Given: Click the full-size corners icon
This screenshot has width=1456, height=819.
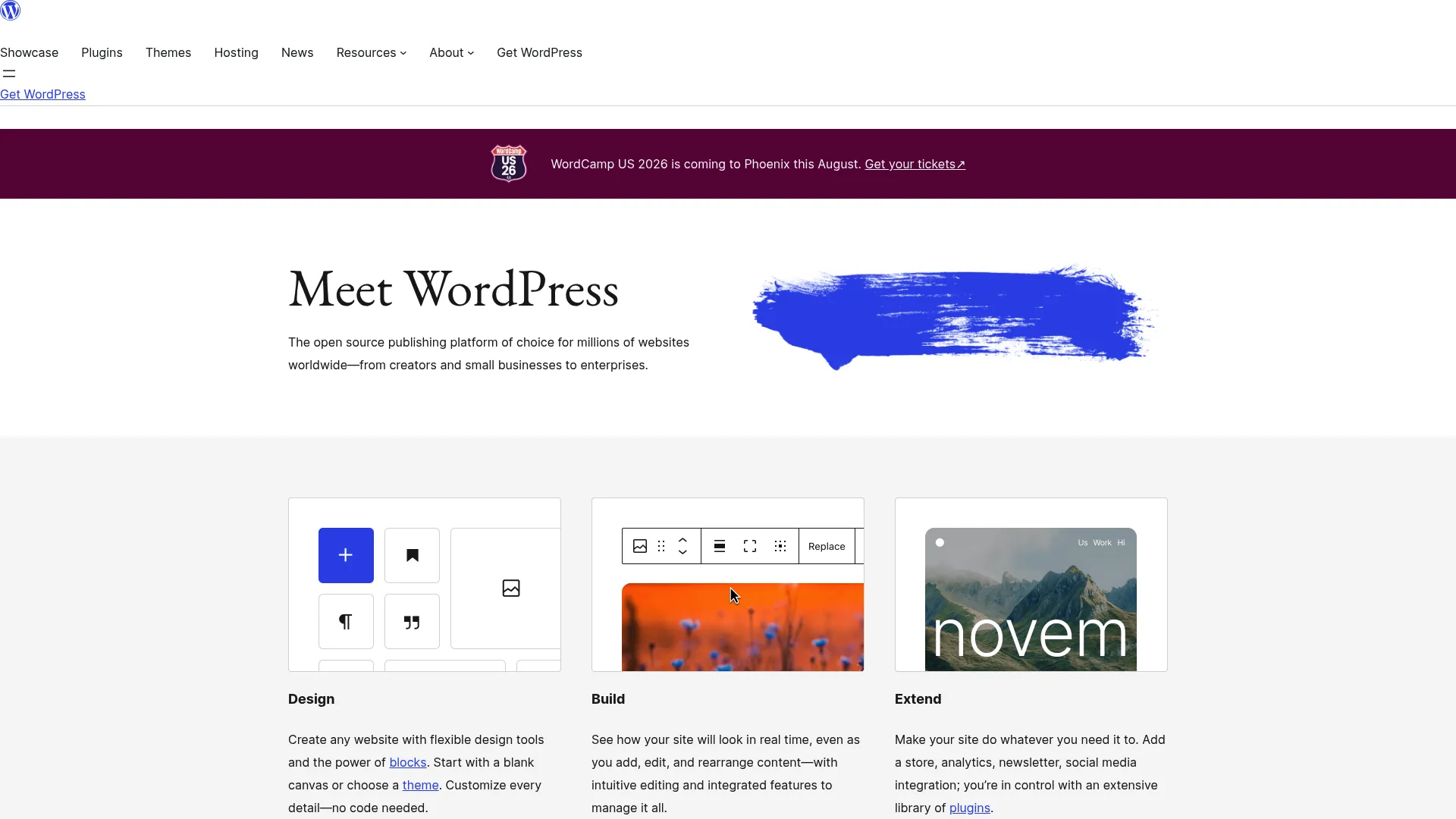Looking at the screenshot, I should click(x=750, y=546).
